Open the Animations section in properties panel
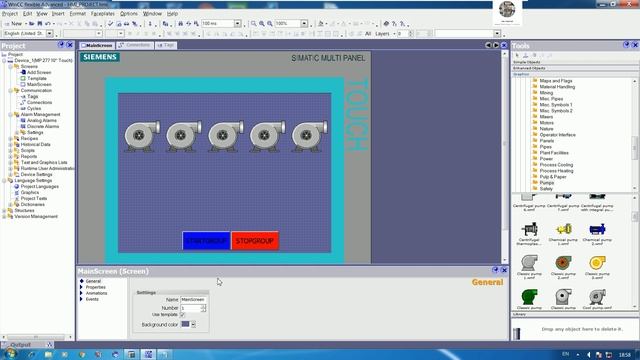Image resolution: width=640 pixels, height=360 pixels. tap(96, 293)
